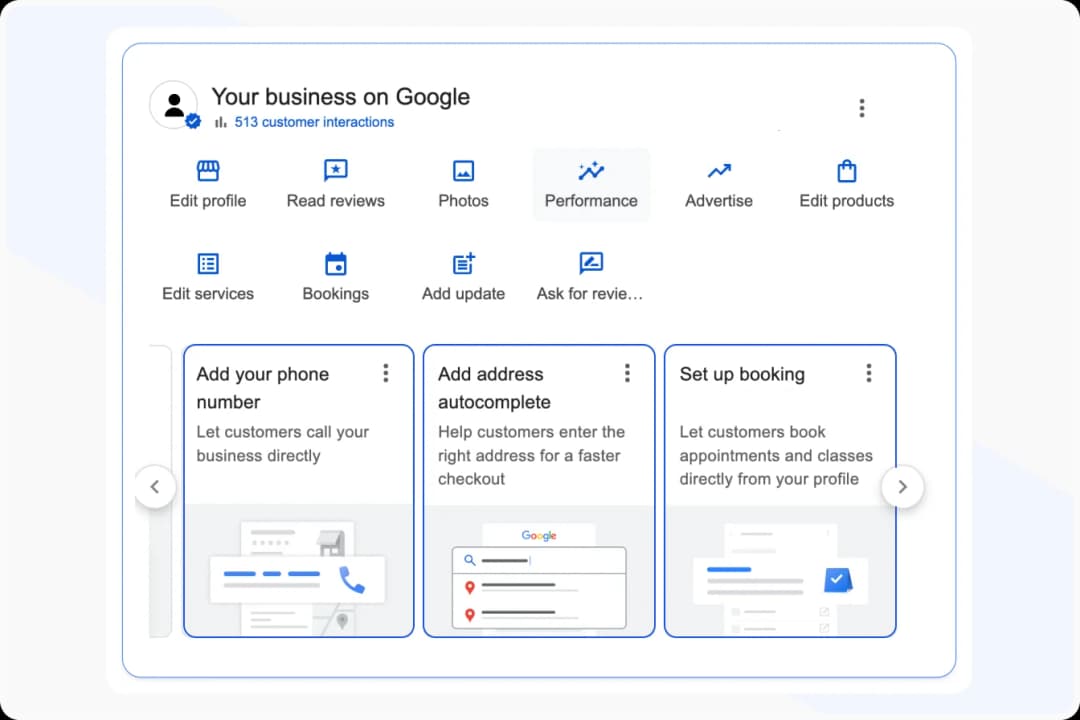Select the Bookings calendar icon
1080x720 pixels.
(x=335, y=263)
